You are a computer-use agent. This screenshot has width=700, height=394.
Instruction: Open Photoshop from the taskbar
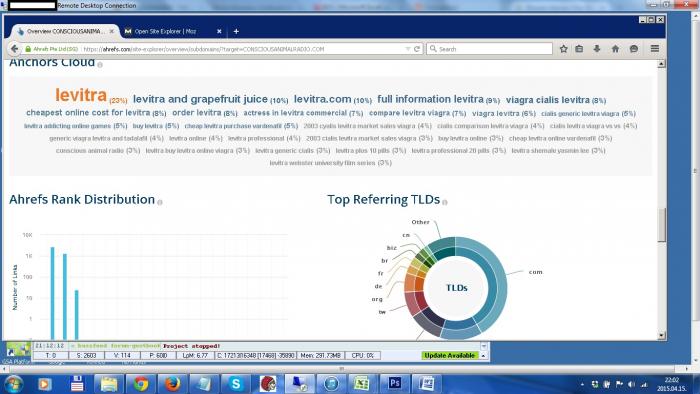tap(395, 383)
